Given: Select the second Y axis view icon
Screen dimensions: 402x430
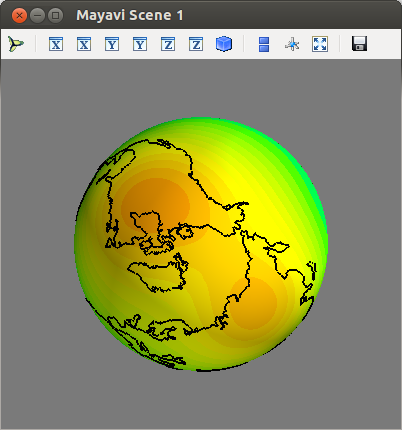Looking at the screenshot, I should 140,44.
